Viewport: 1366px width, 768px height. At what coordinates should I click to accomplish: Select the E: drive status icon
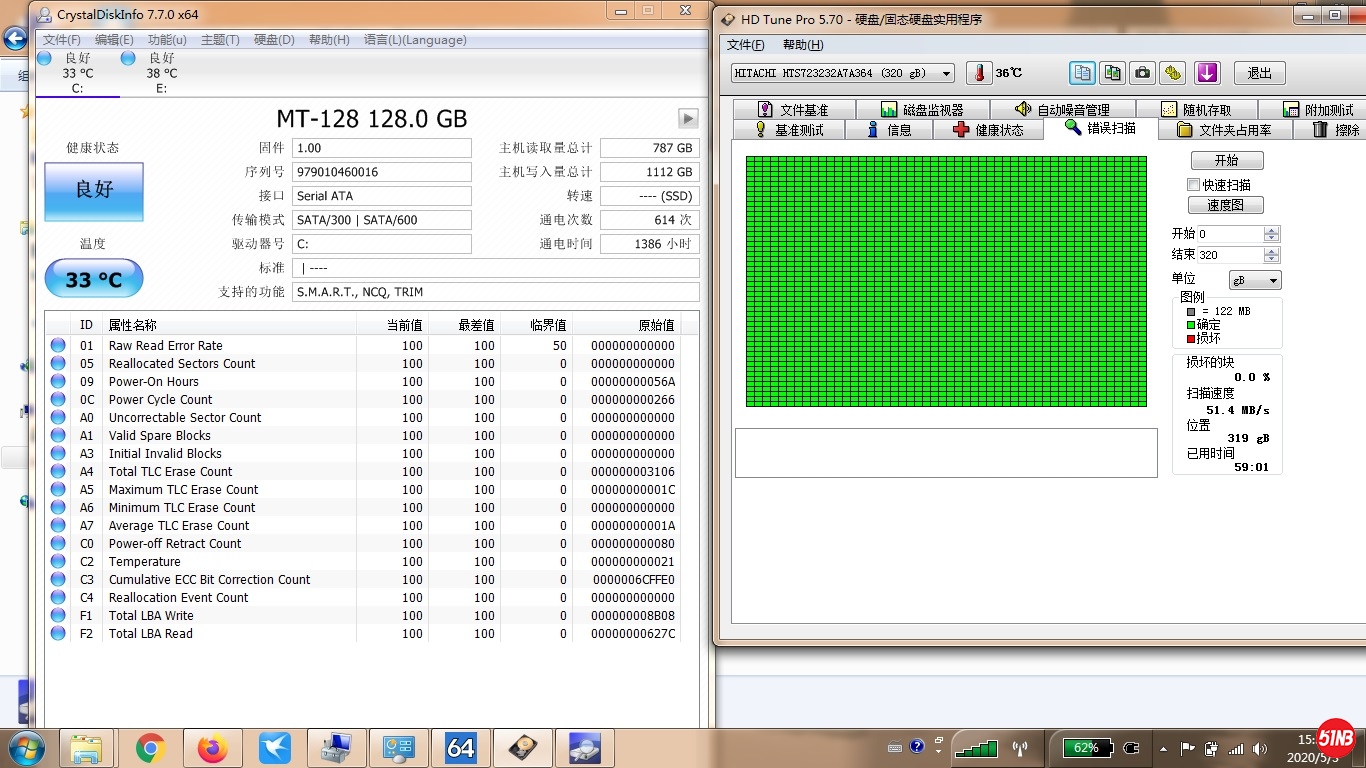(128, 59)
